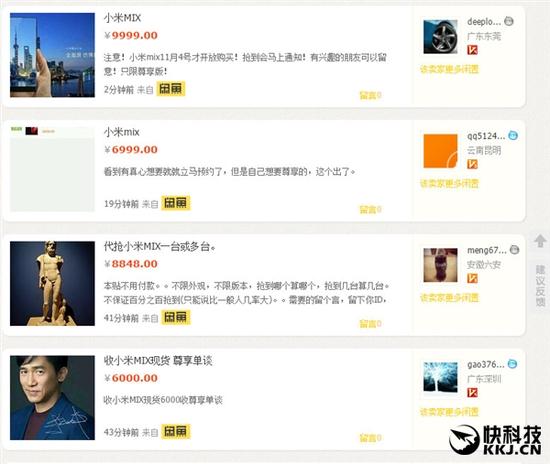Click the chat icon beside seller deeplo...
Viewport: 550px width, 464px height.
click(x=509, y=21)
